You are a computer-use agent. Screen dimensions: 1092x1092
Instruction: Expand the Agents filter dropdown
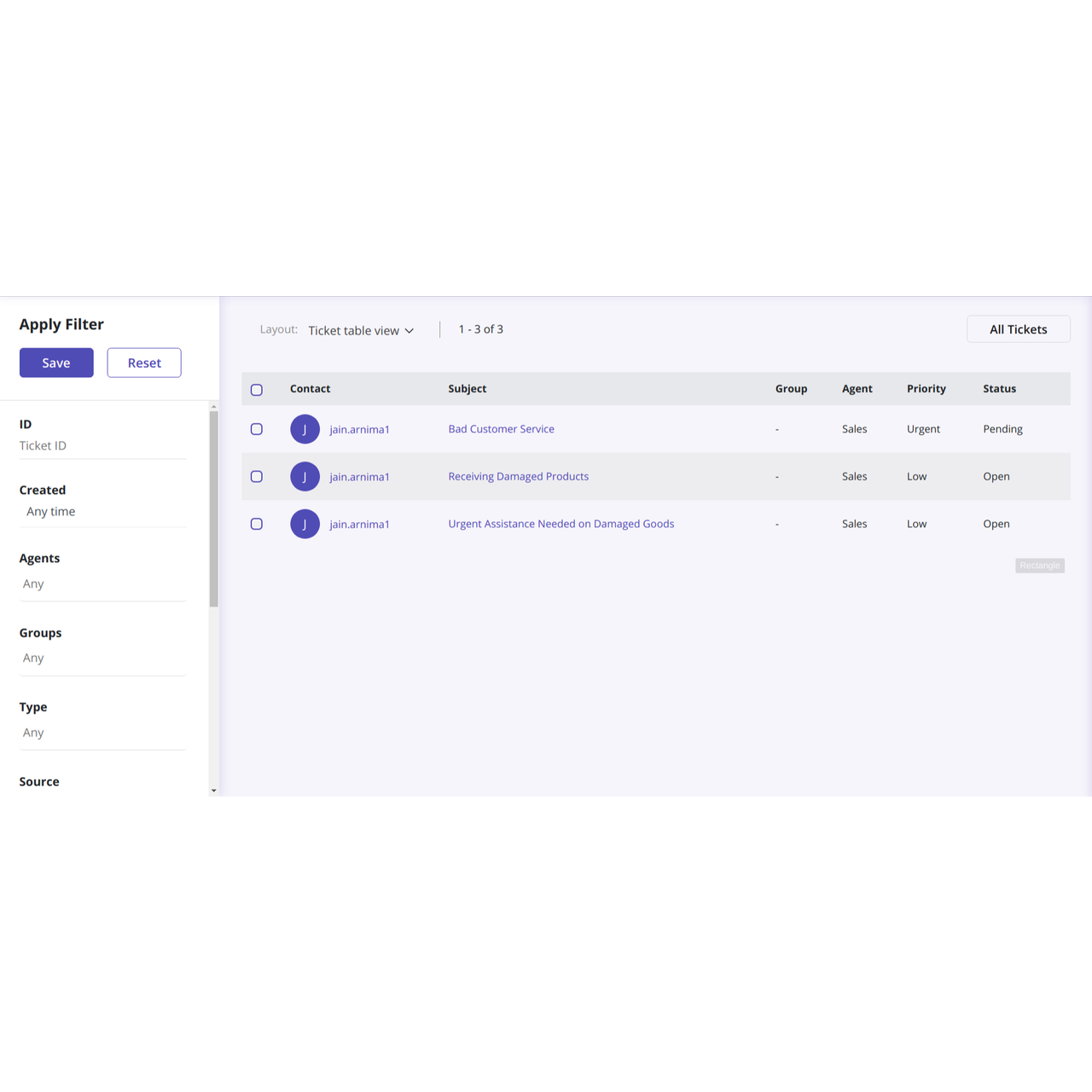(x=102, y=584)
